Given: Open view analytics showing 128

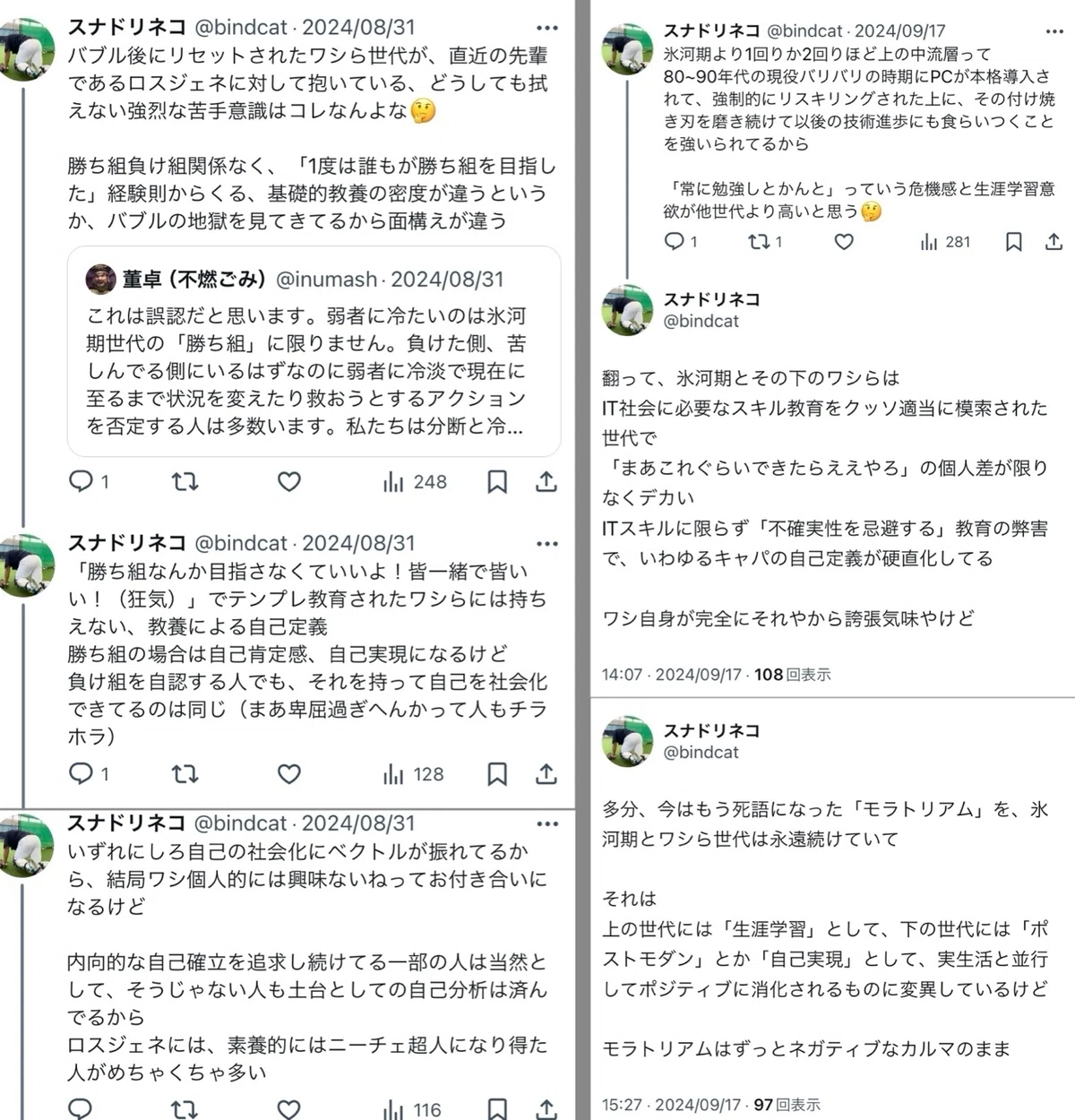Looking at the screenshot, I should (414, 774).
